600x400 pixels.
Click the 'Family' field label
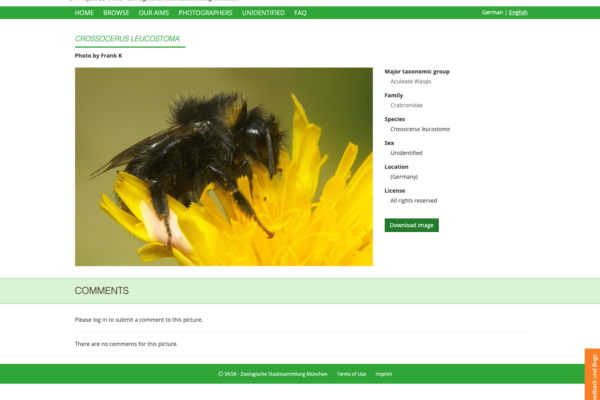pos(394,95)
